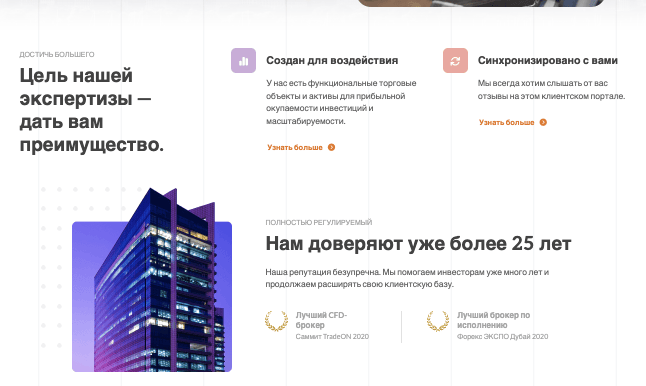Click the arrow icon after the «Узнать больше» link under «Синхронизировано с вами»
The image size is (646, 386).
pyautogui.click(x=543, y=122)
